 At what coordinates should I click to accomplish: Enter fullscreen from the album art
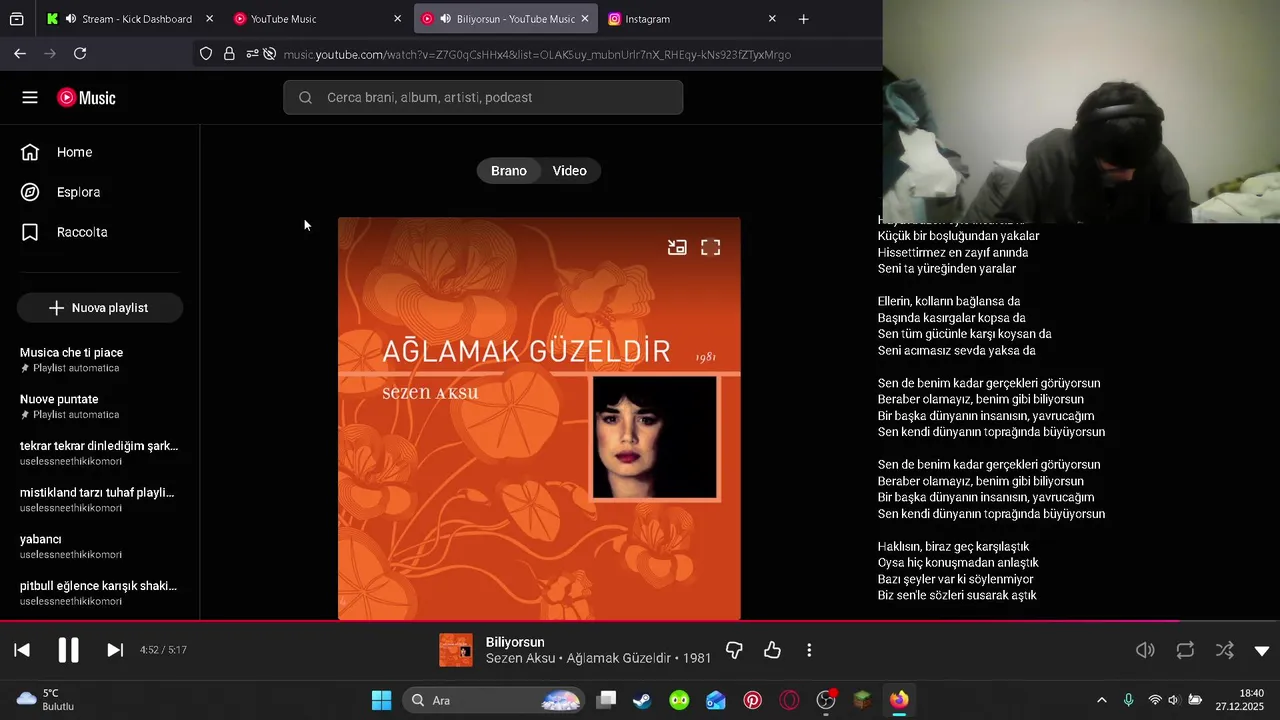[x=710, y=247]
